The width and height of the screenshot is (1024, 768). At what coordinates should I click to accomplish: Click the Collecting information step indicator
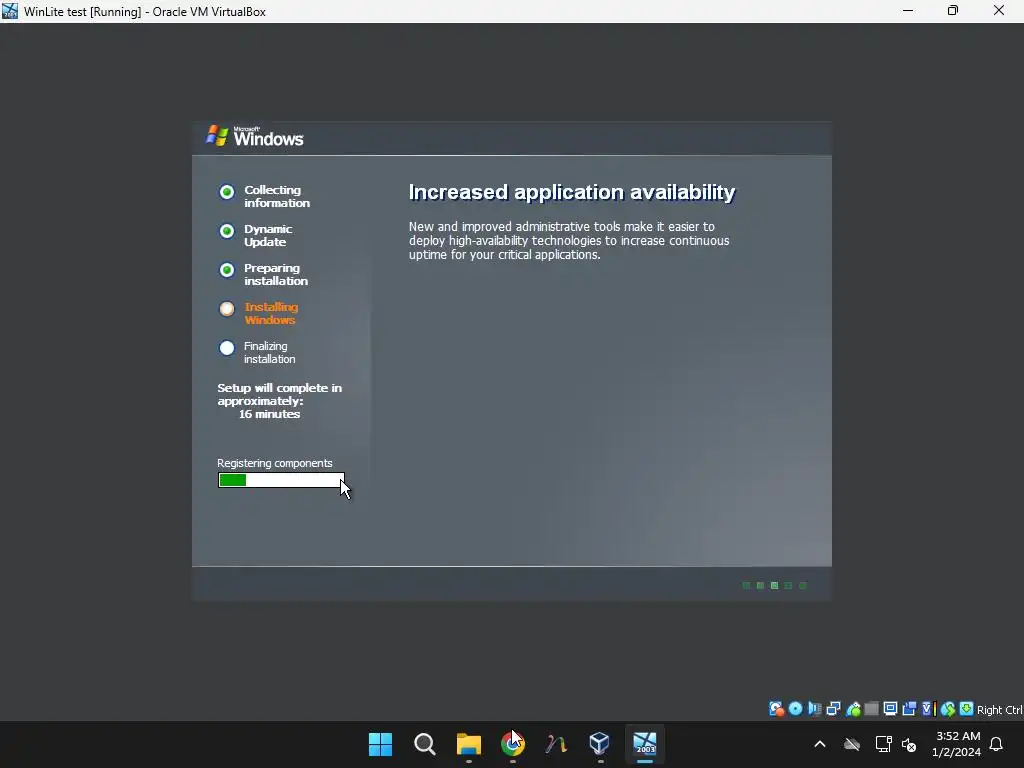pos(227,192)
